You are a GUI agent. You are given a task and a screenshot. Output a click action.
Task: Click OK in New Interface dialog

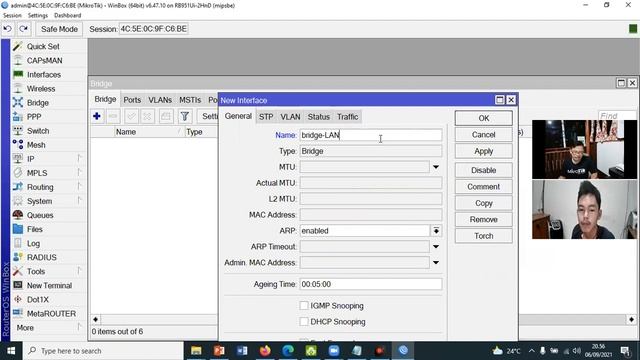point(484,118)
